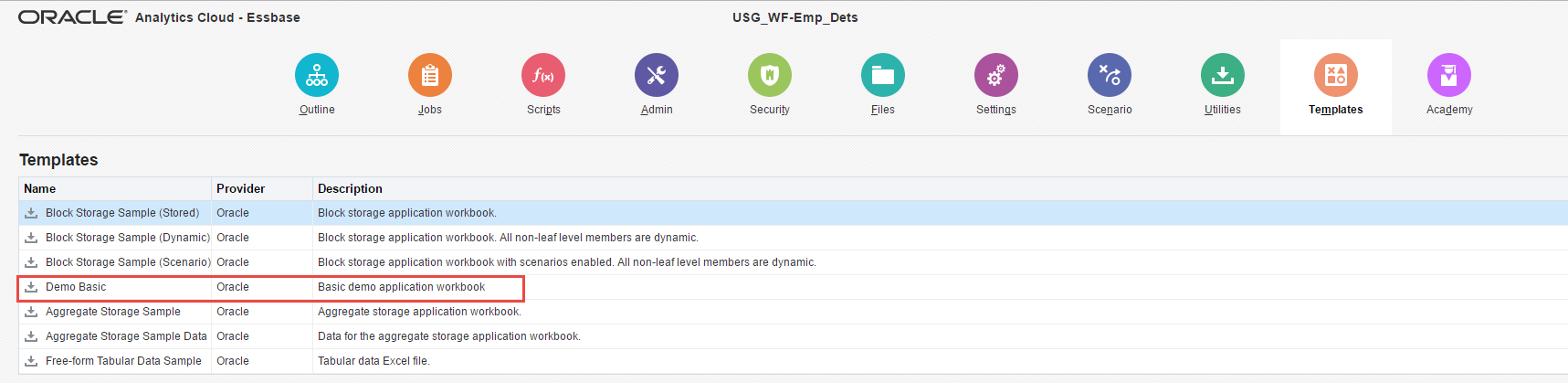
Task: Click the Provider column header
Action: coord(240,189)
